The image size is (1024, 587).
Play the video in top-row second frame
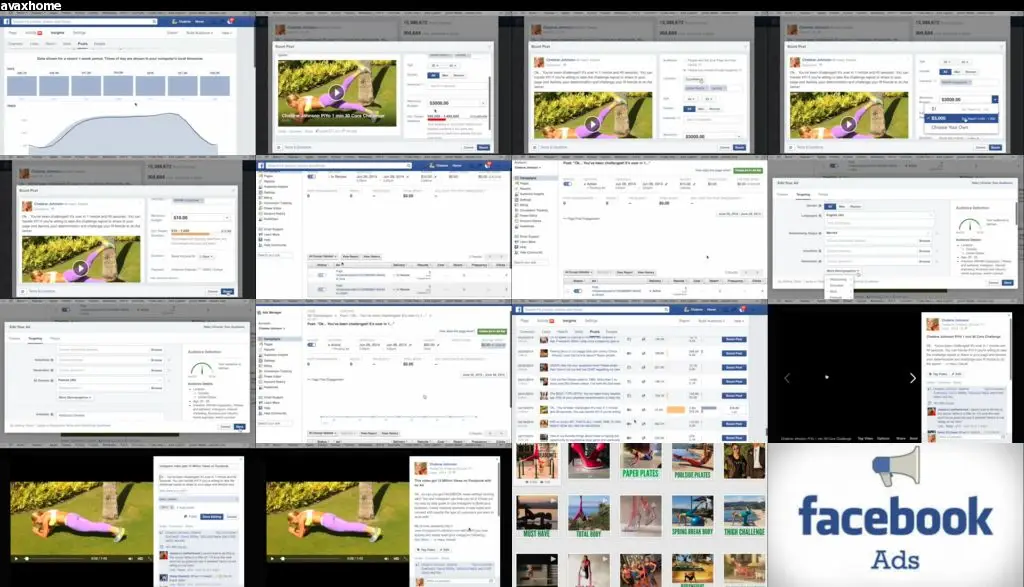pyautogui.click(x=336, y=92)
